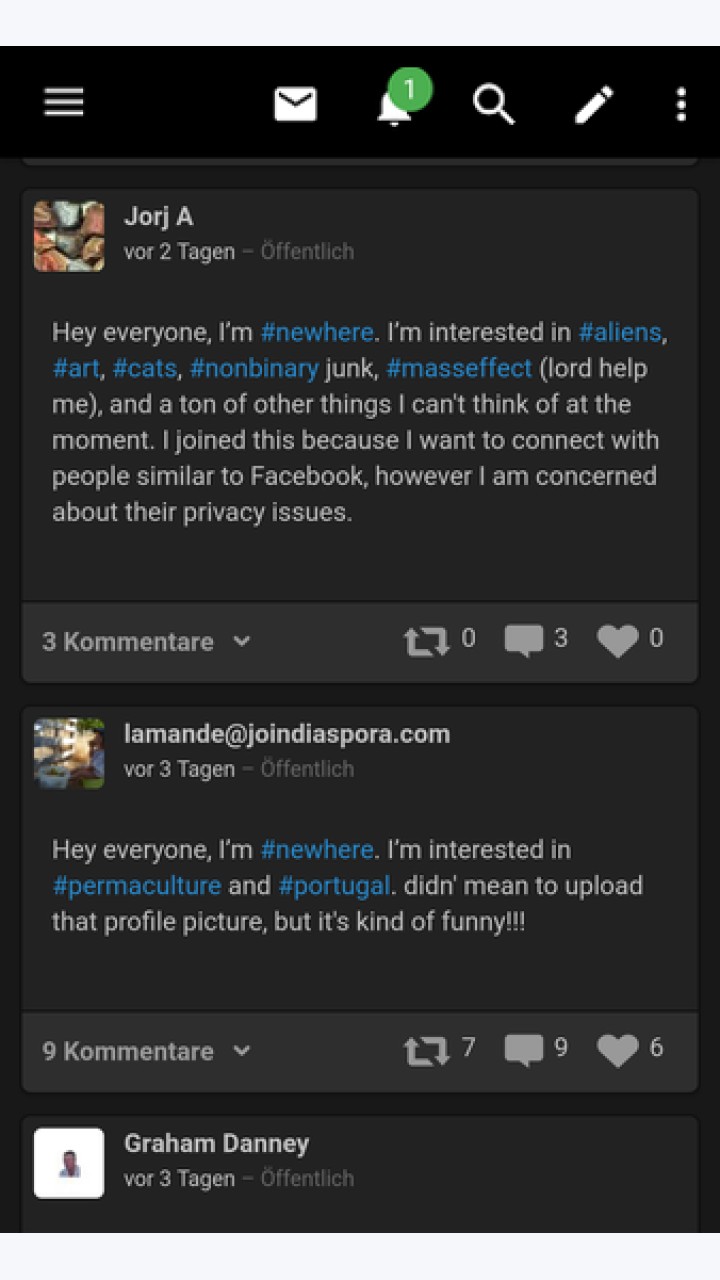Open lamande@joindiaspora.com author name
Viewport: 720px width, 1280px height.
[287, 734]
